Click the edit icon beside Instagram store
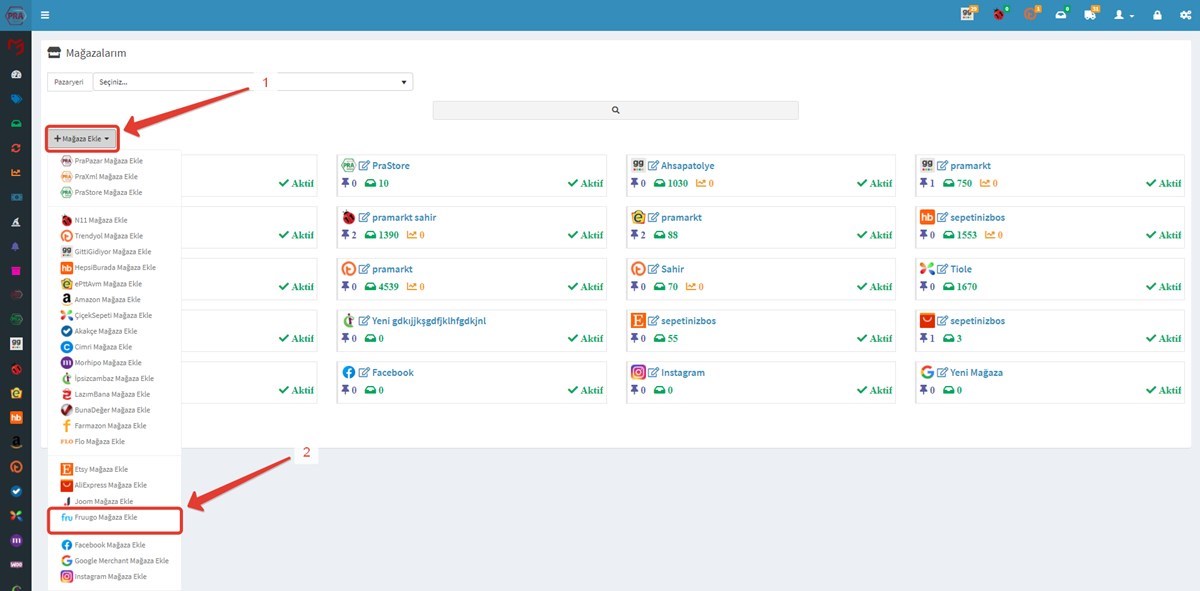The image size is (1200, 591). (x=653, y=373)
